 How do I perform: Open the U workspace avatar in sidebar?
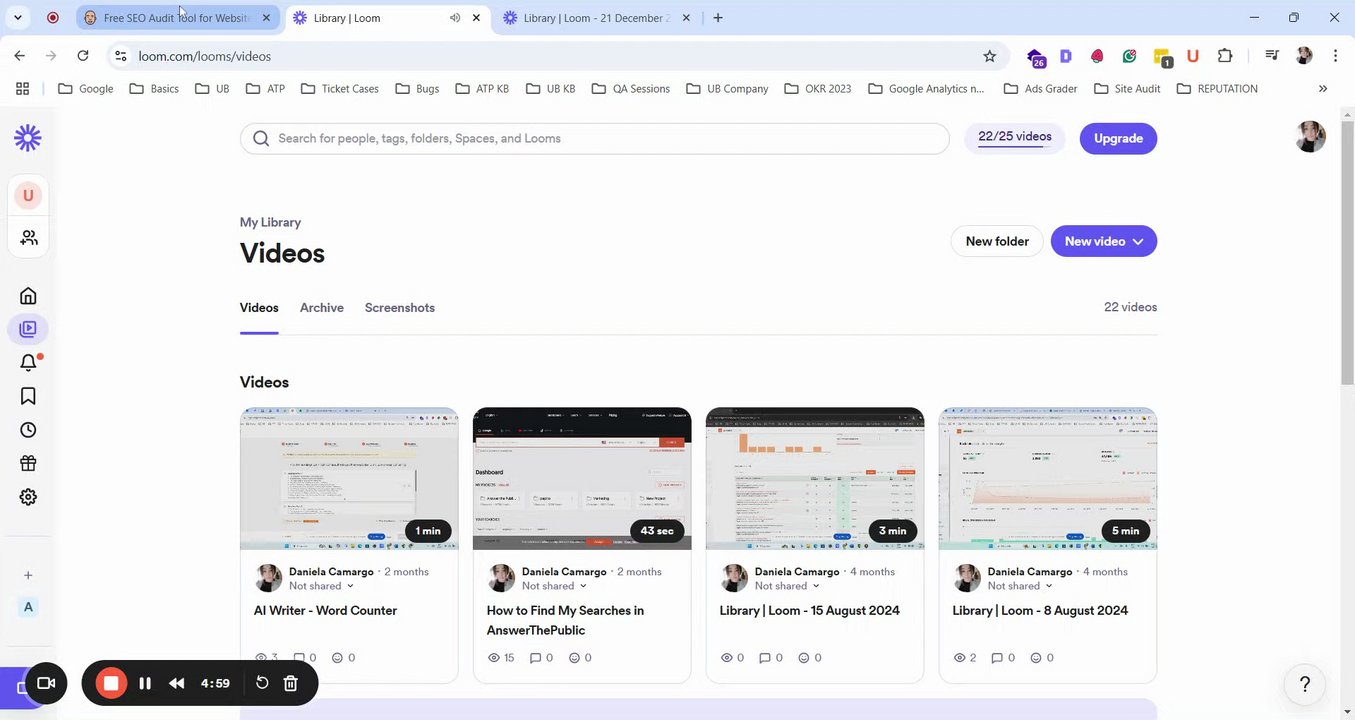(x=28, y=195)
